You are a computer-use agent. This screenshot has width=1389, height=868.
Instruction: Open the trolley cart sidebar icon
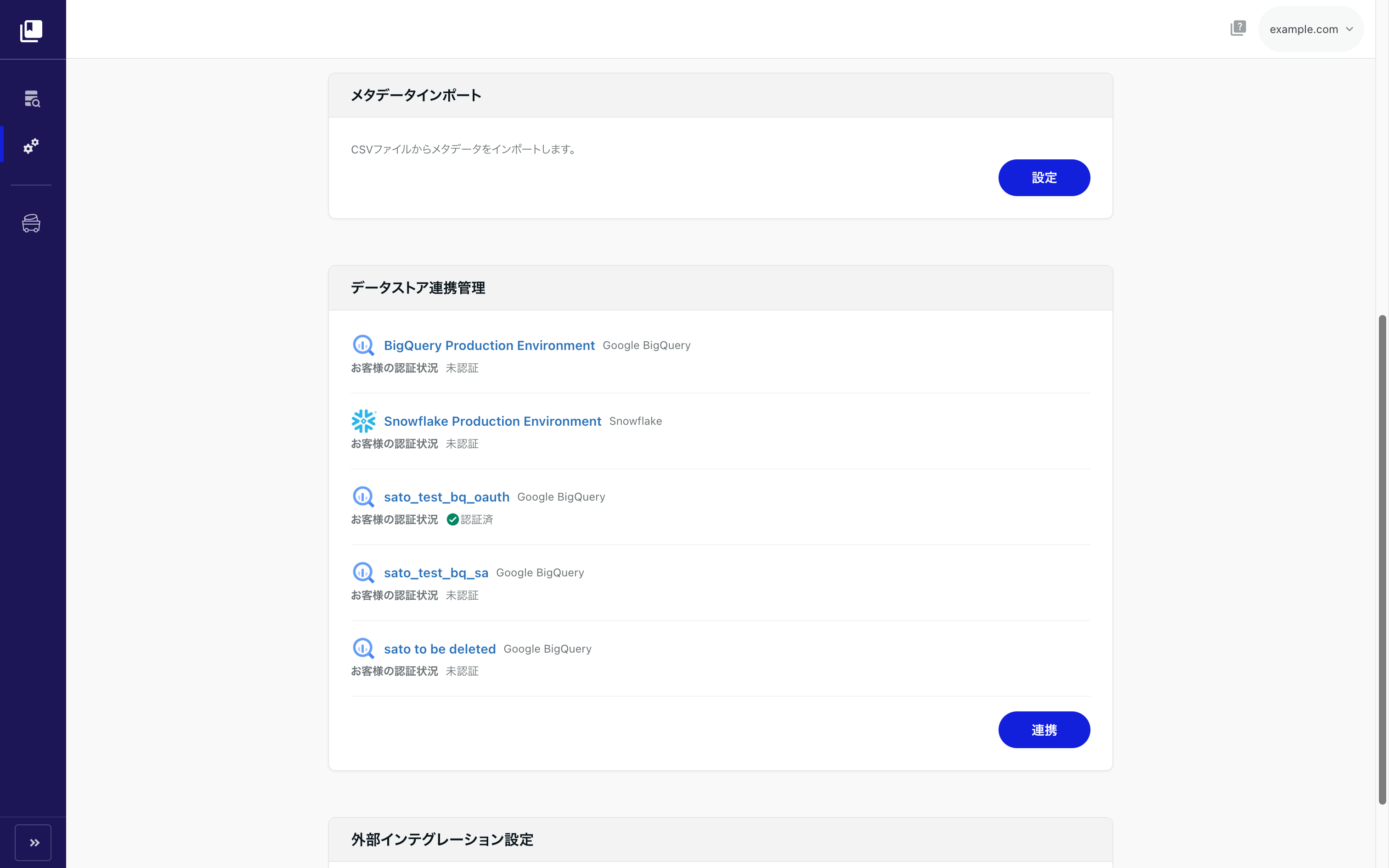point(31,223)
